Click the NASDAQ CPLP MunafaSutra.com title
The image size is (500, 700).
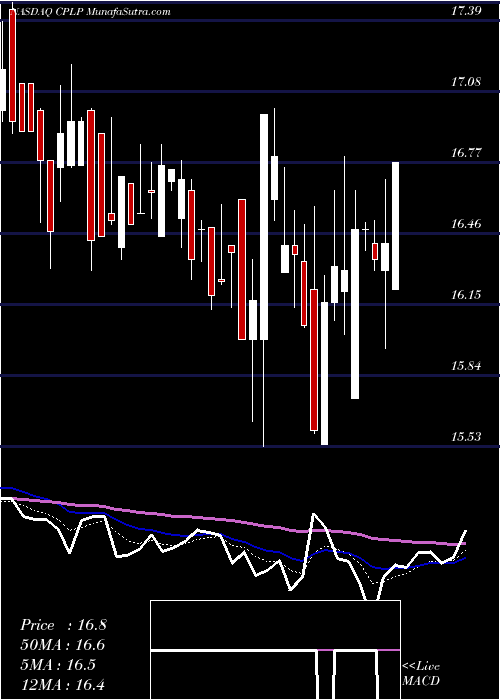90,12
